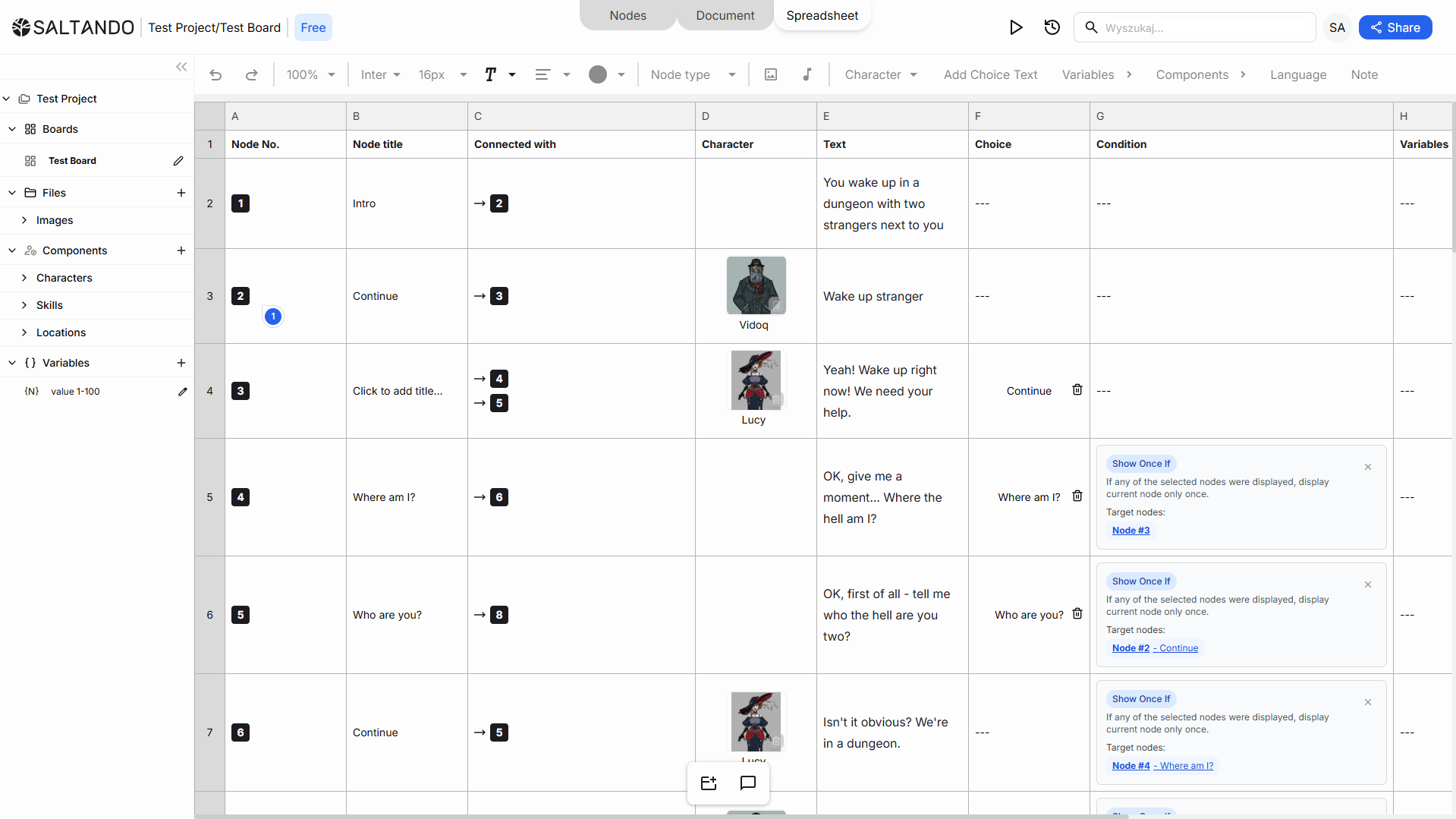Click the undo arrow in toolbar

[215, 74]
